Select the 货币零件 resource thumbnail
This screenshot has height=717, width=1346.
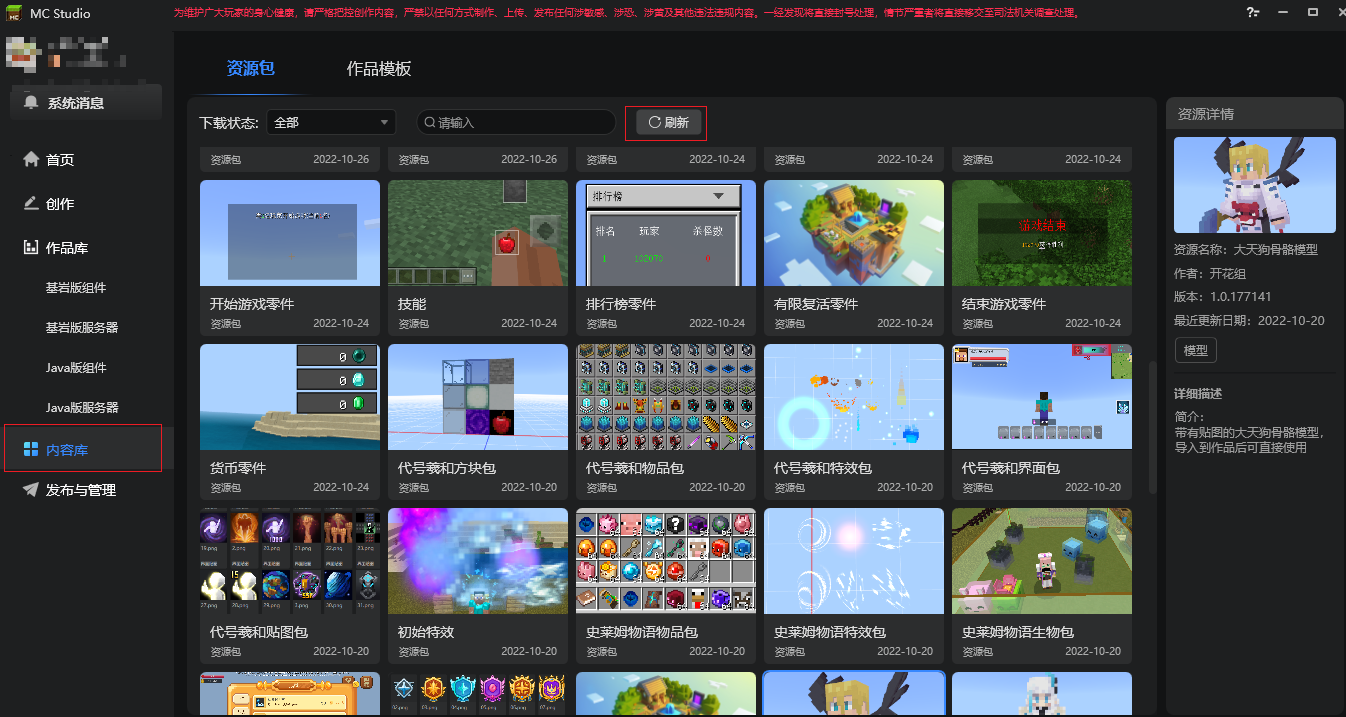[290, 397]
